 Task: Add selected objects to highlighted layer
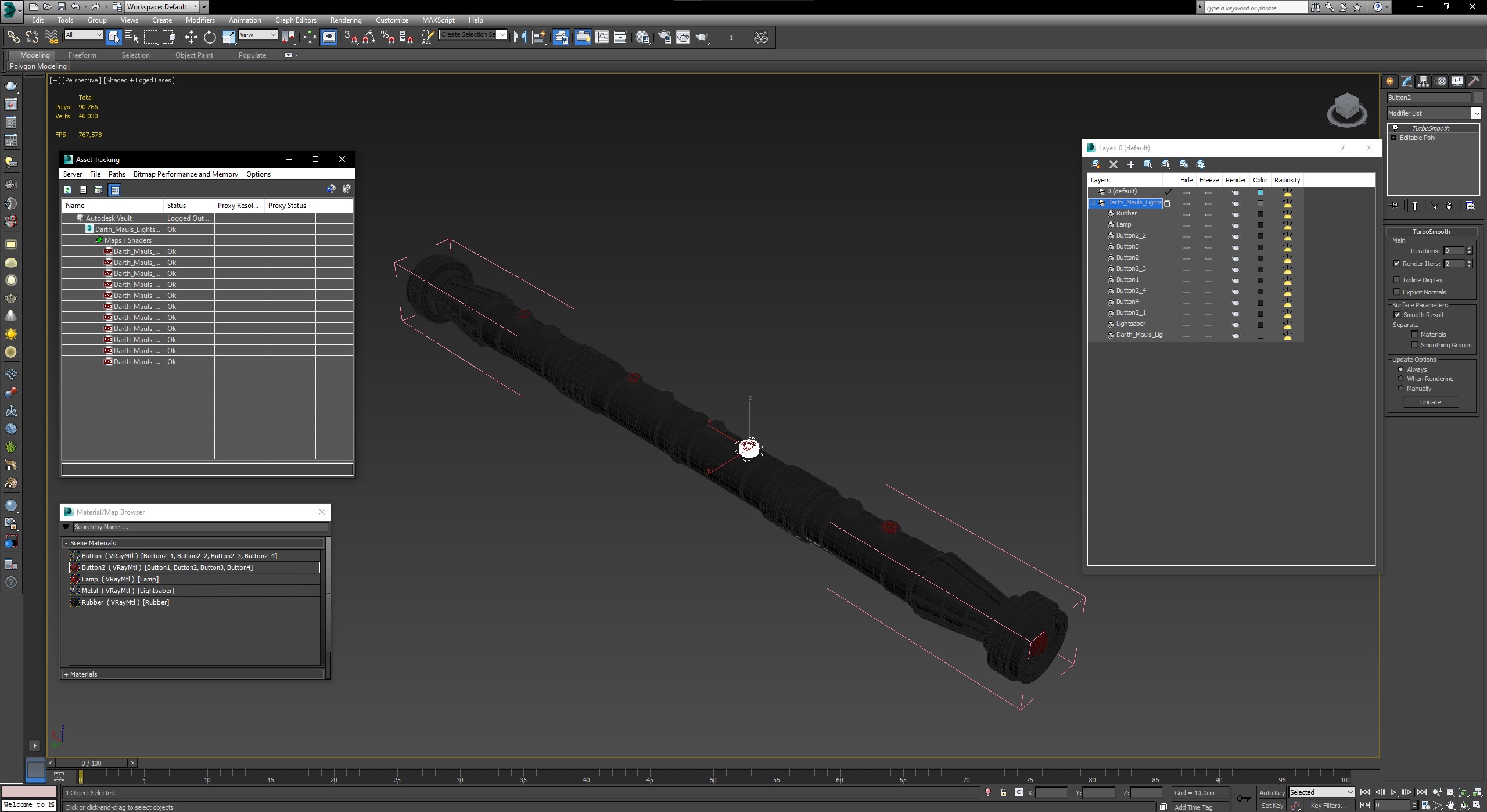[1130, 164]
